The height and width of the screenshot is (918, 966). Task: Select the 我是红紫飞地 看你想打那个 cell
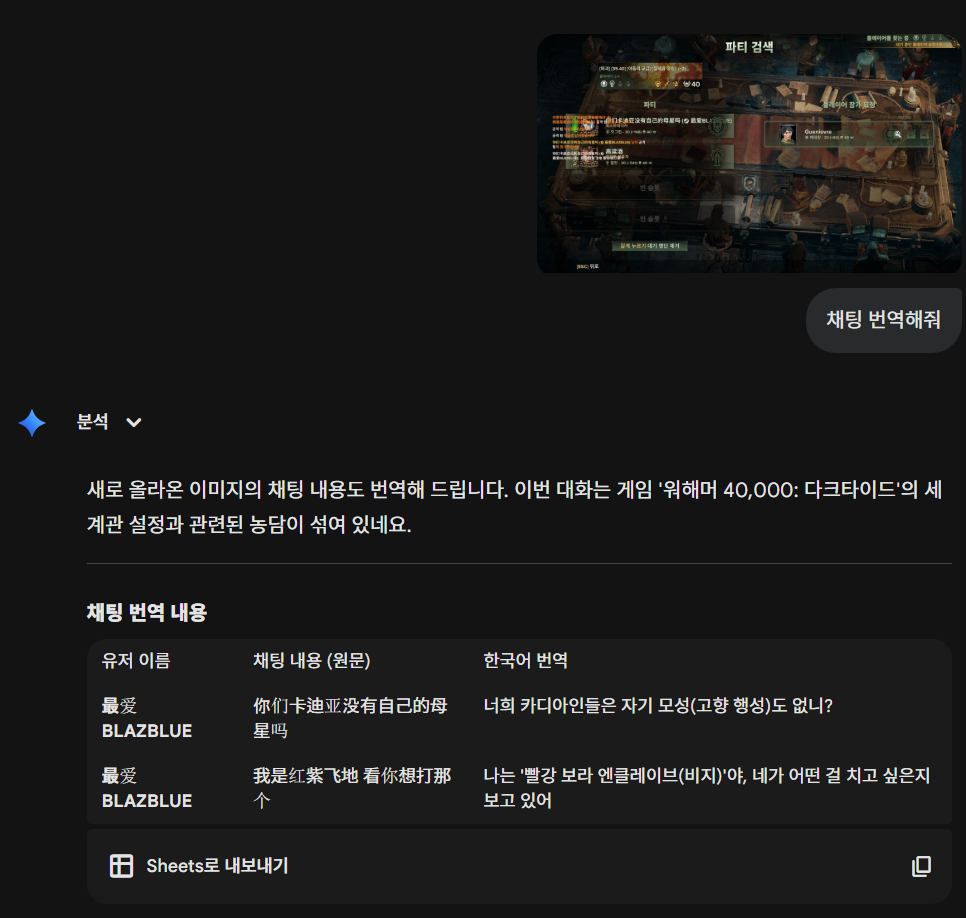tap(352, 787)
